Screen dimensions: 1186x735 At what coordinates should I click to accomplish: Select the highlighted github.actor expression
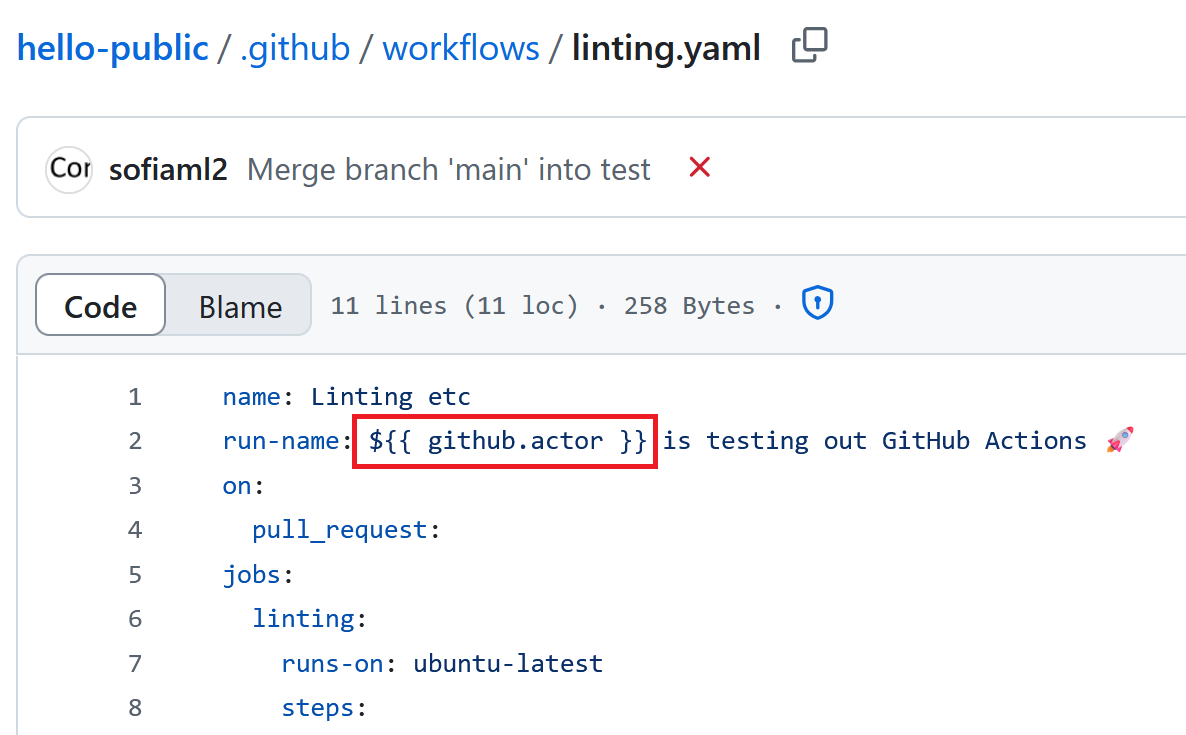[x=504, y=440]
